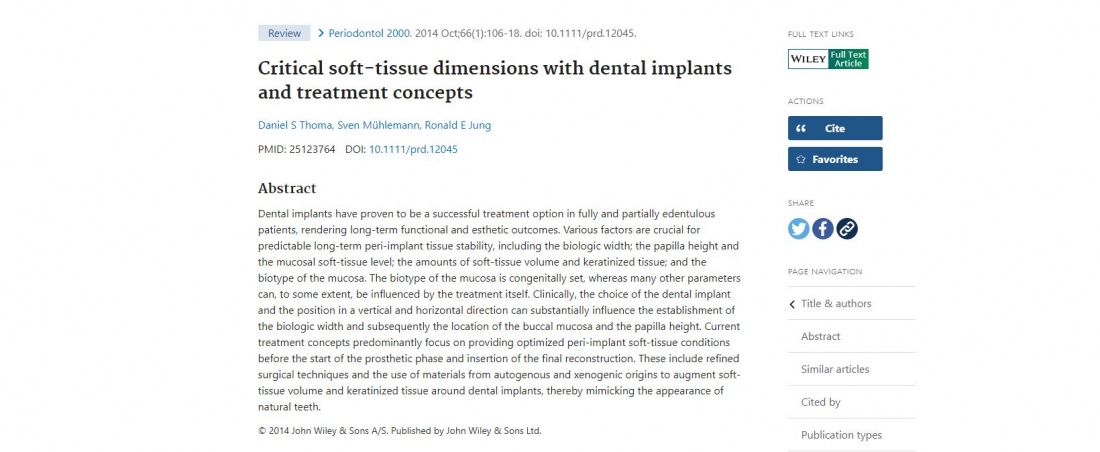Viewport: 1100px width, 452px height.
Task: Open the DOI link next to PMID
Action: click(413, 149)
